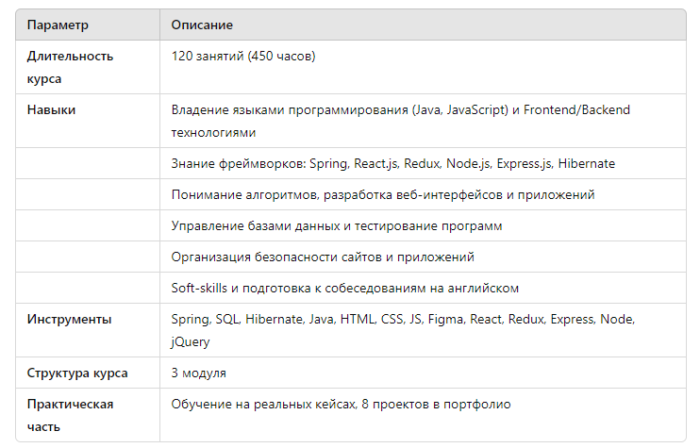The image size is (700, 448).
Task: Click the empty cell beside "Управление базами данных"
Action: [87, 226]
